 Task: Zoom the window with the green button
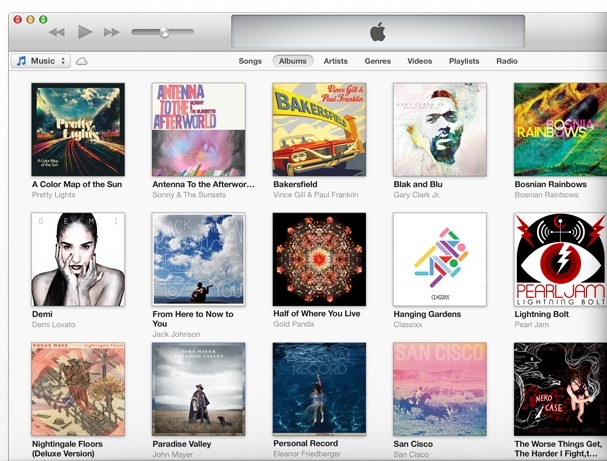click(x=43, y=19)
